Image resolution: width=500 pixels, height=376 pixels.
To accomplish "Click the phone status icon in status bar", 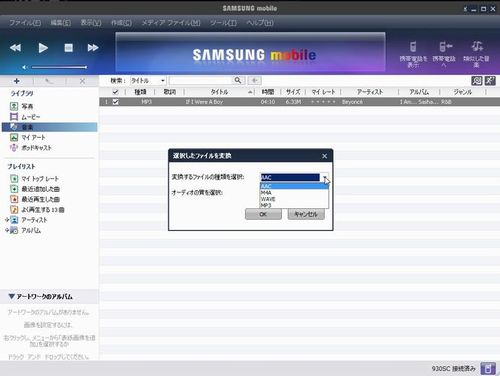I will coord(488,369).
